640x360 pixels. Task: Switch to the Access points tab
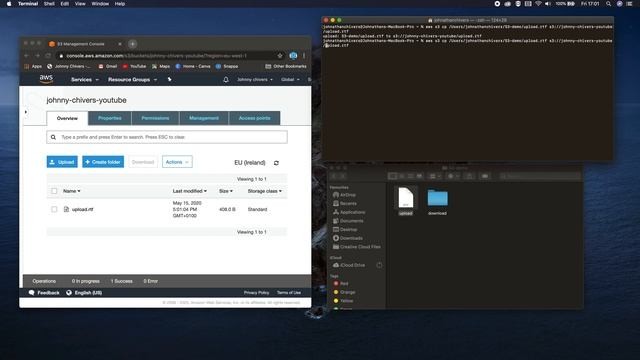[254, 118]
